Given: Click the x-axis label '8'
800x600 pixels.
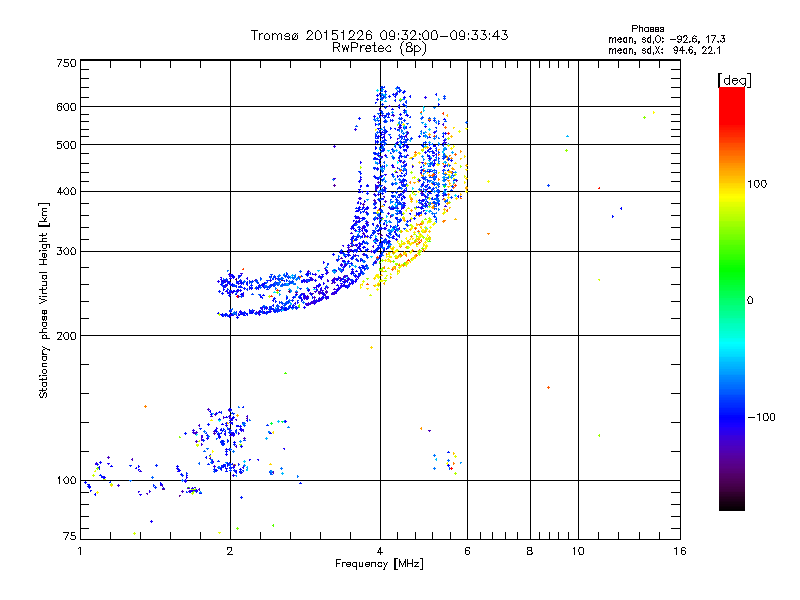Looking at the screenshot, I should pyautogui.click(x=530, y=551).
